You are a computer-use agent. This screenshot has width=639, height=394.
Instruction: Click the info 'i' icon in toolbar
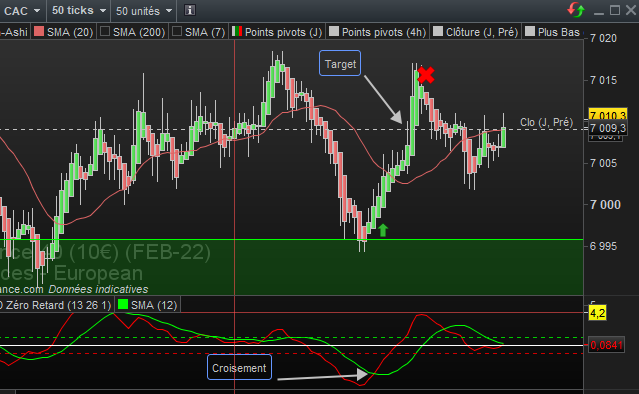[190, 10]
